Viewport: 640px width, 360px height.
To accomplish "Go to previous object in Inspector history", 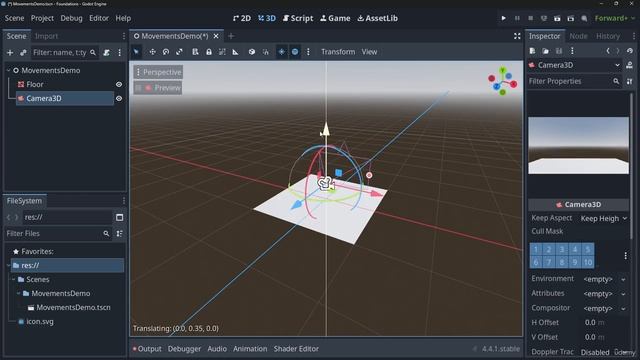I will [608, 51].
